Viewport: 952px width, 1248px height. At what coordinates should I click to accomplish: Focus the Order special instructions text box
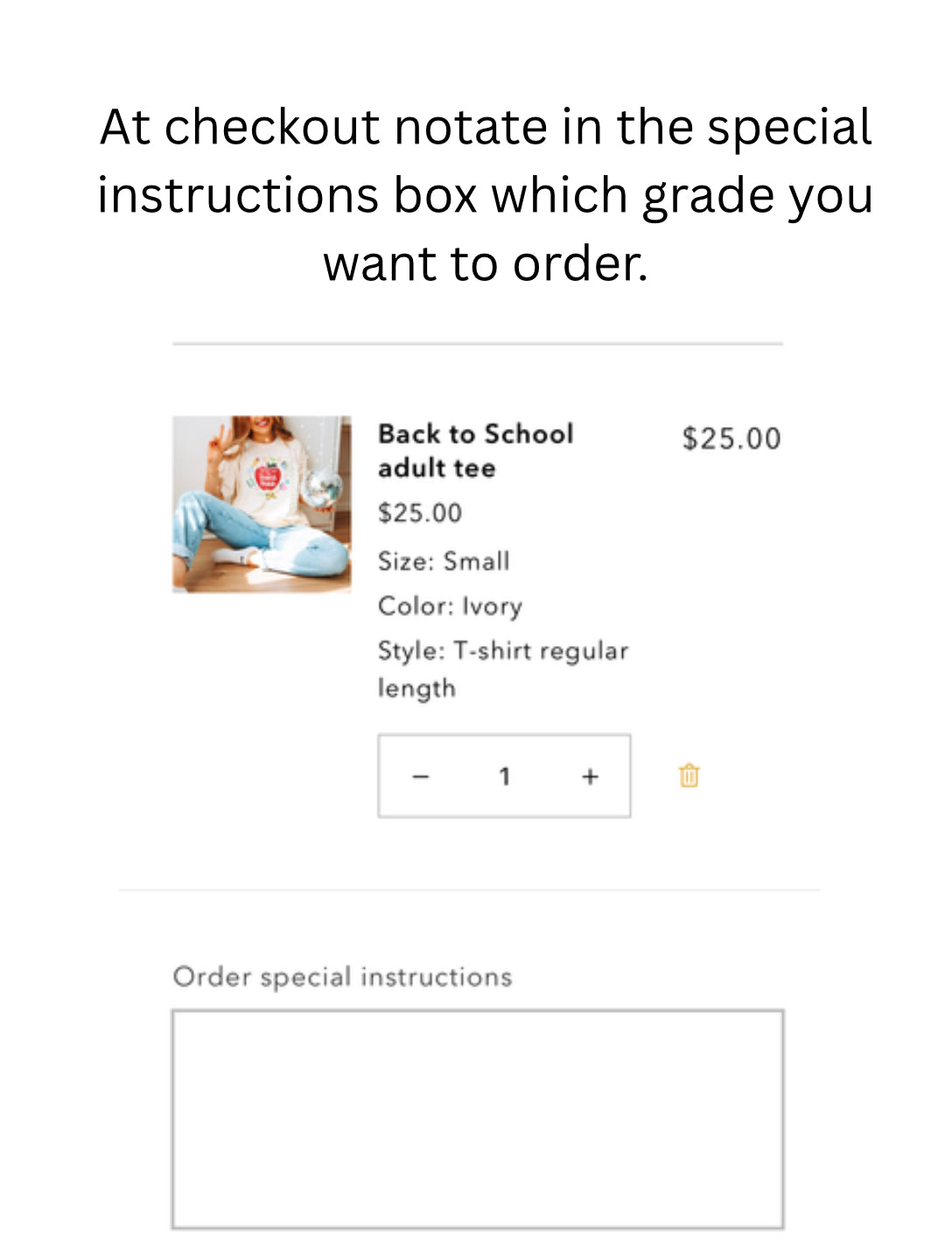478,1119
